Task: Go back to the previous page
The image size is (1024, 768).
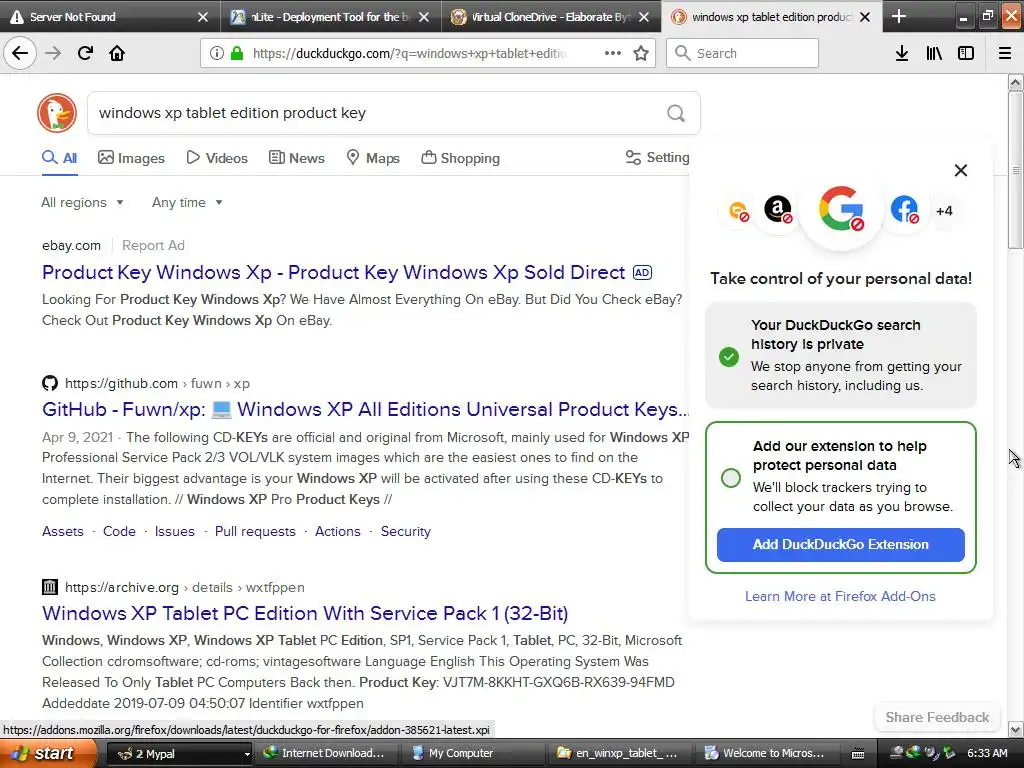Action: coord(20,53)
